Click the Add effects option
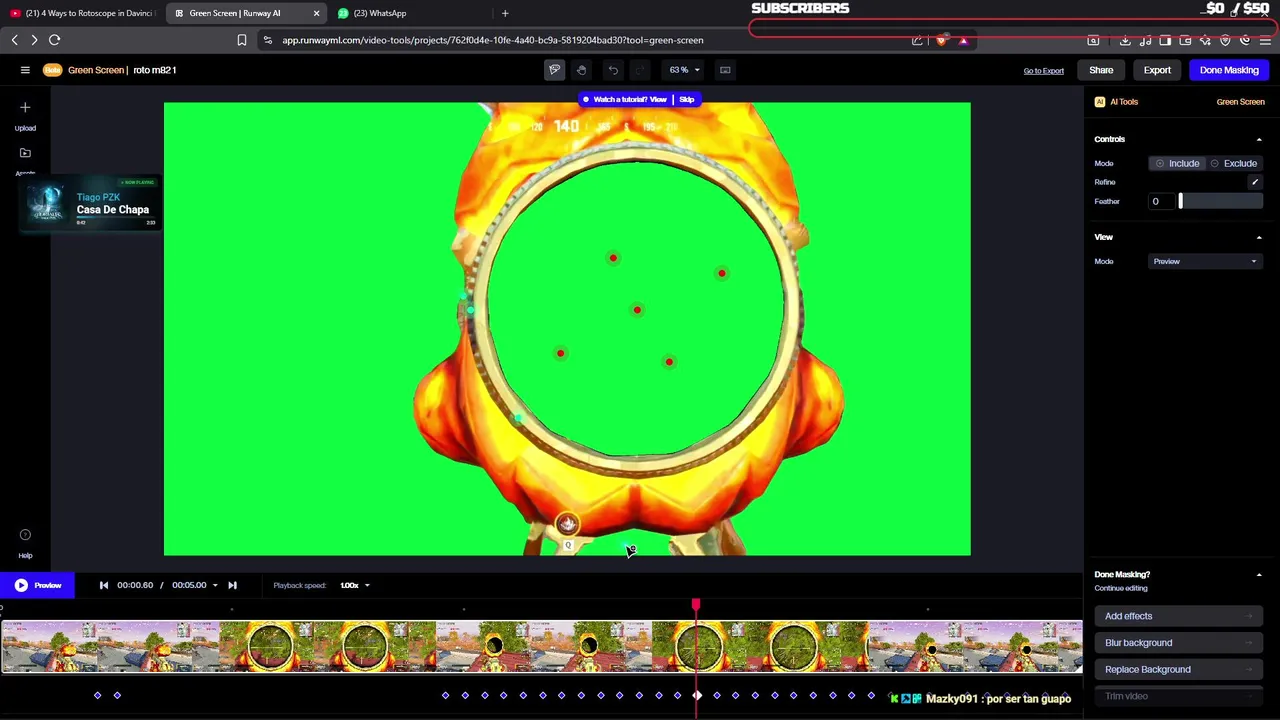Screen dimensions: 1280x720 (1177, 617)
